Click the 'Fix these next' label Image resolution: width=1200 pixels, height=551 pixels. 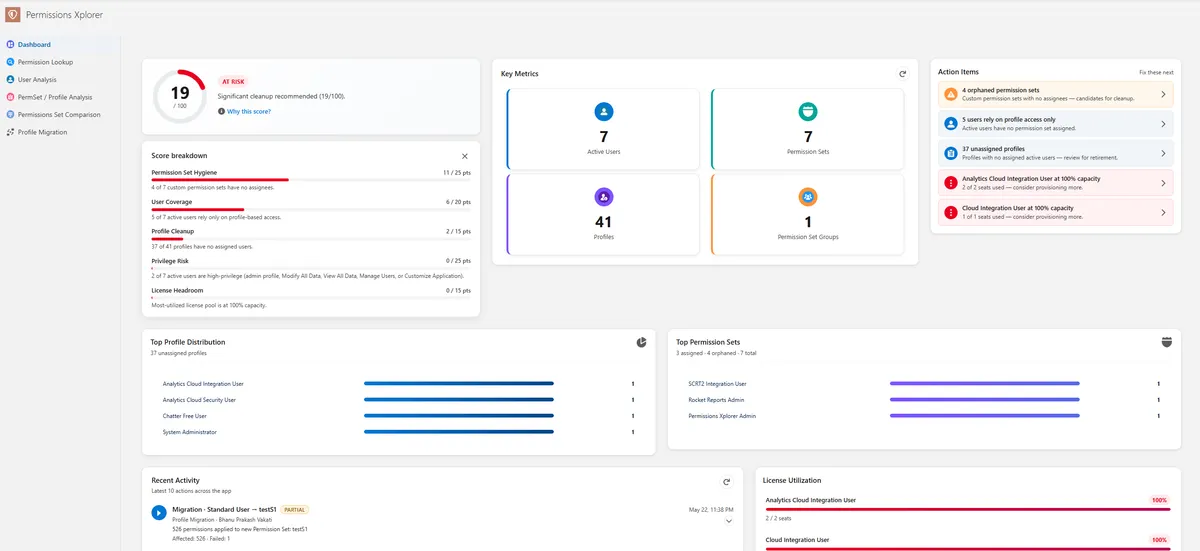(x=1156, y=73)
